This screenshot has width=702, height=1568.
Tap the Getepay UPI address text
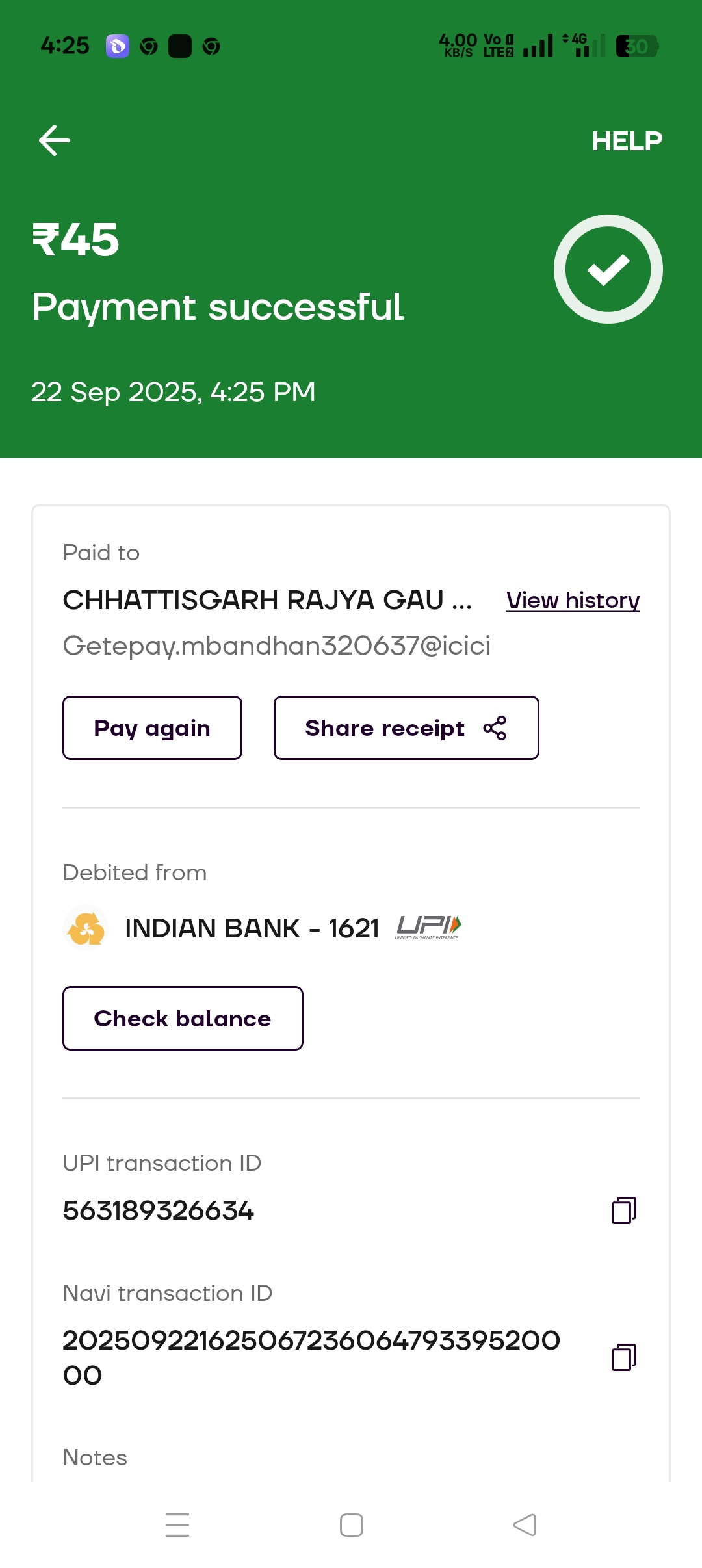pyautogui.click(x=276, y=646)
